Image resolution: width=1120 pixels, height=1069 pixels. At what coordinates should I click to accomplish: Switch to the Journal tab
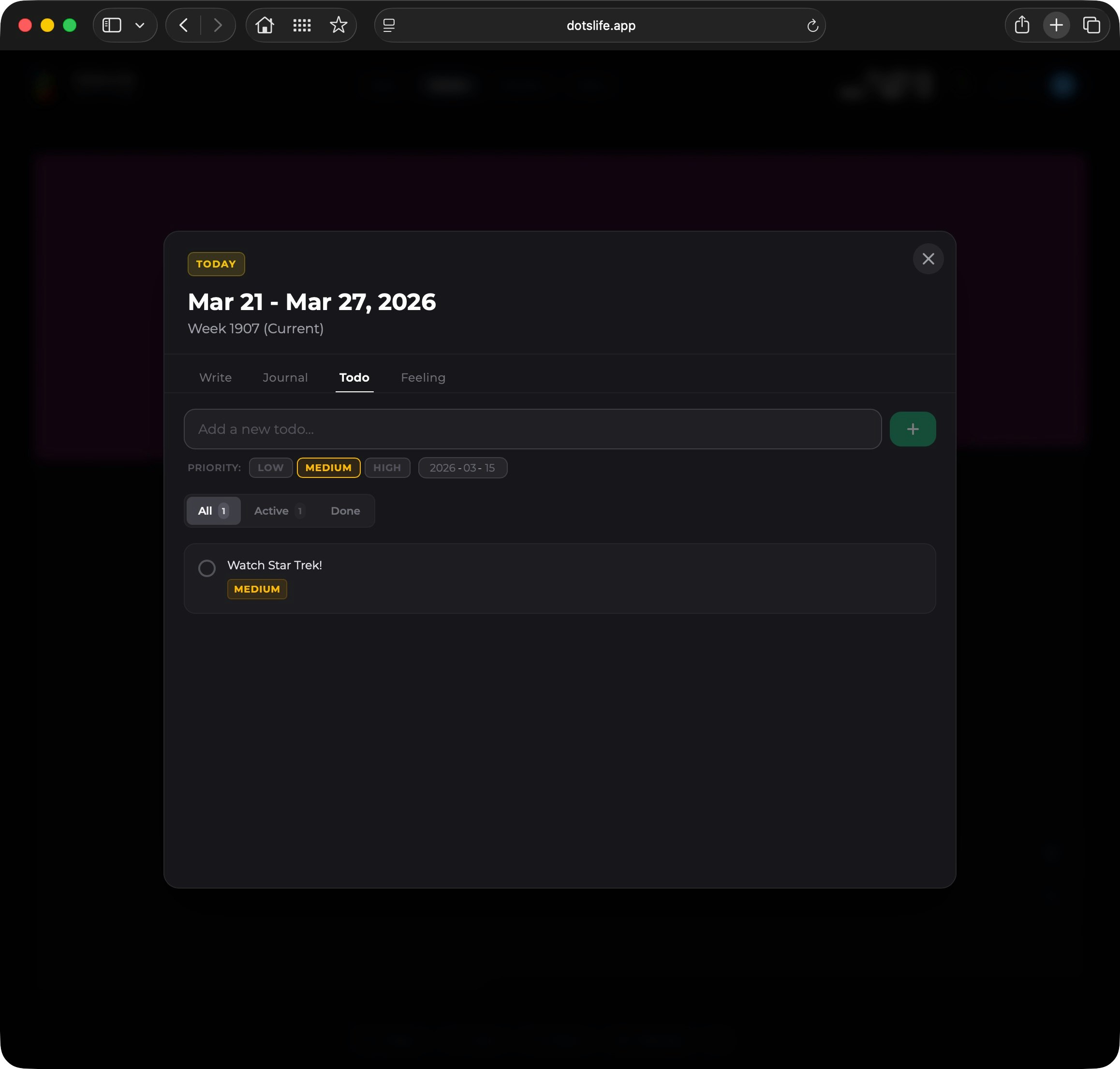[x=285, y=377]
